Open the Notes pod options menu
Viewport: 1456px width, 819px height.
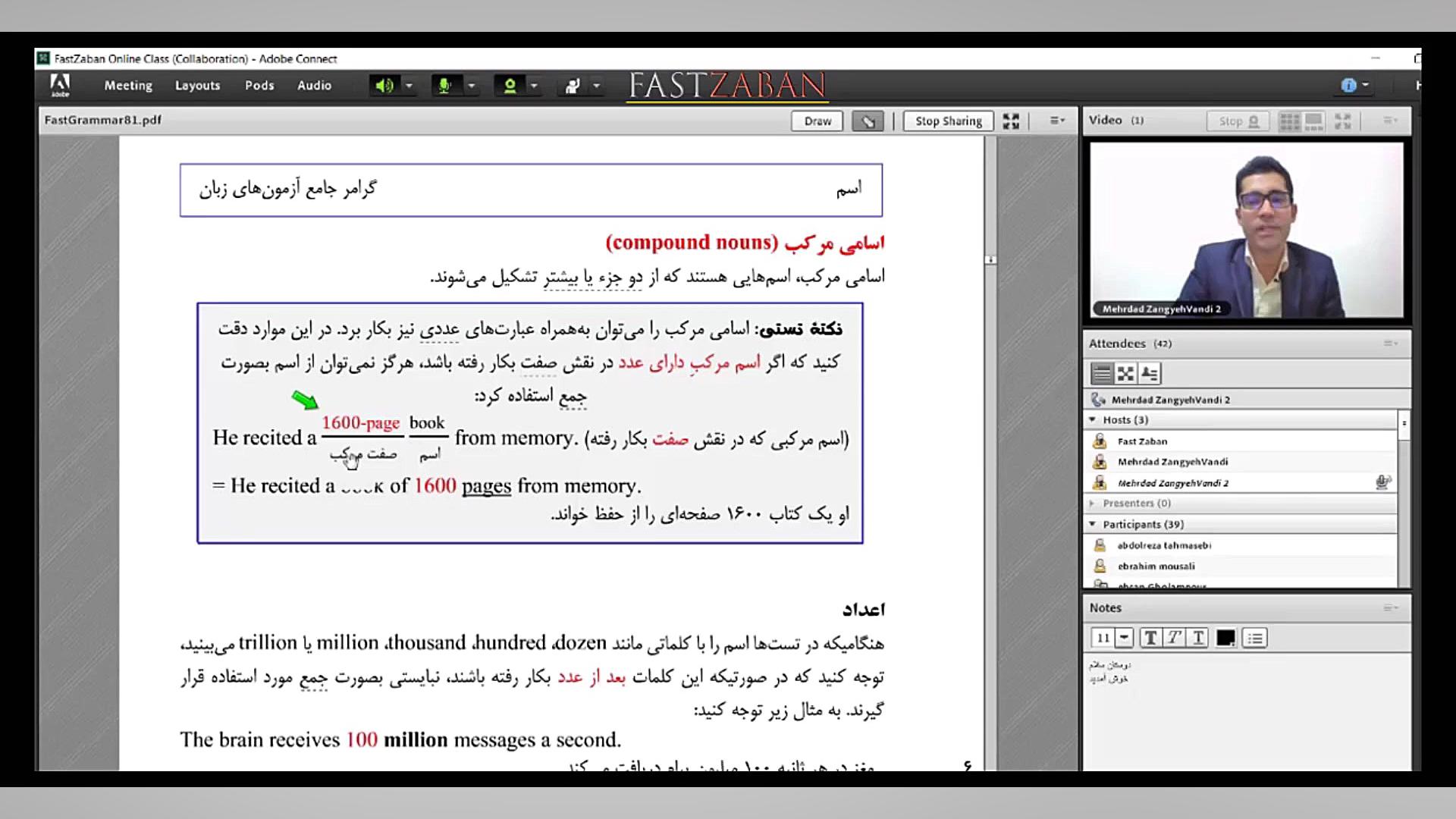tap(1390, 608)
